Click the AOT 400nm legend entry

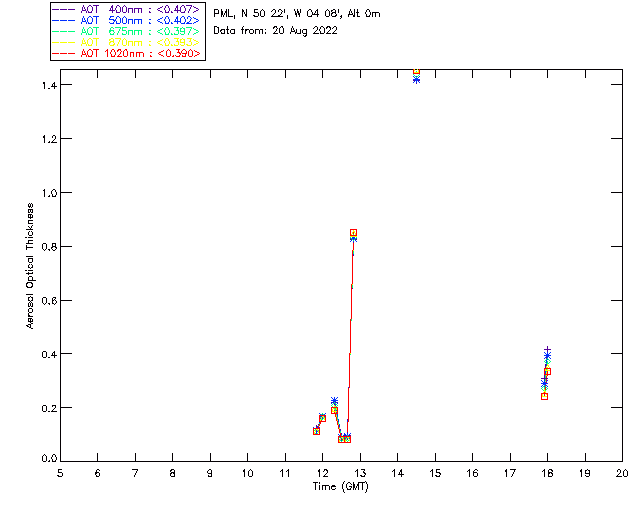point(127,9)
